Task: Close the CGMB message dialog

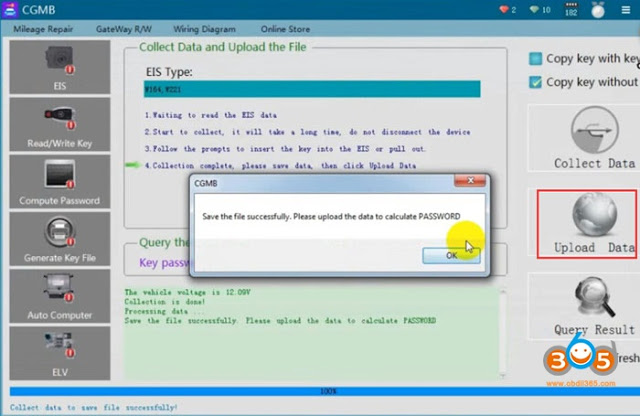Action: [x=470, y=180]
